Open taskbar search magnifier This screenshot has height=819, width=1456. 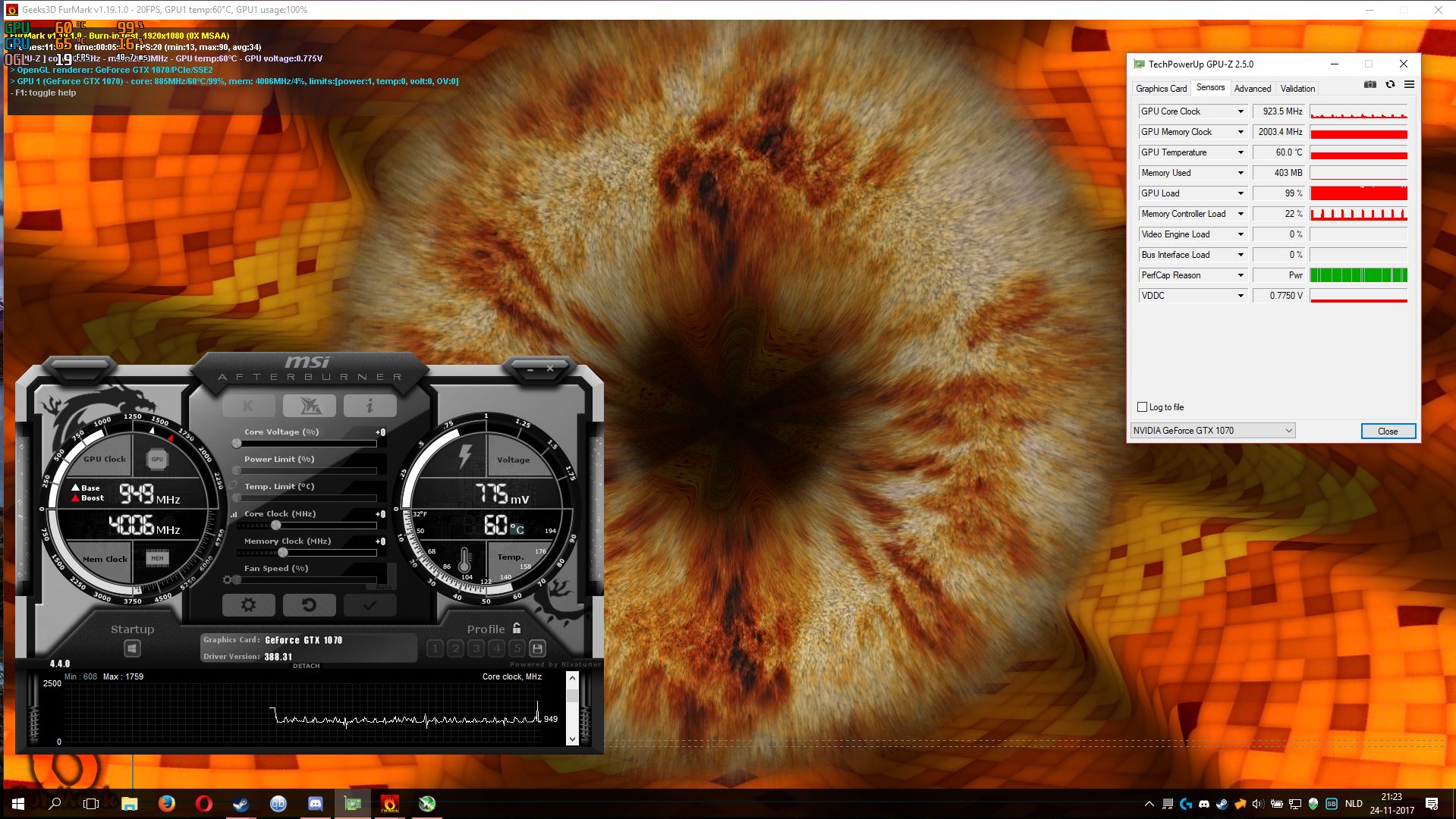pyautogui.click(x=55, y=804)
